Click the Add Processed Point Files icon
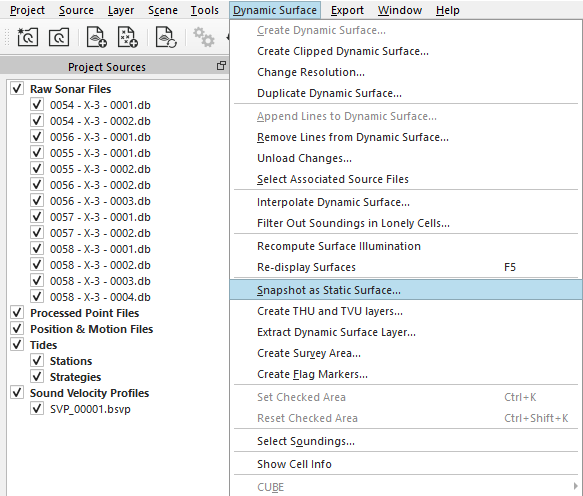Screen dimensions: 583x496 click(128, 37)
